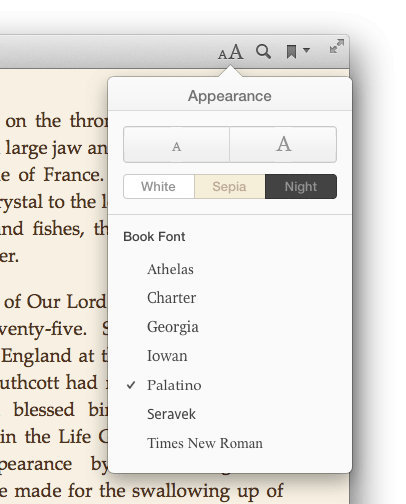406x504 pixels.
Task: Open the search magnifier in toolbar
Action: (263, 52)
